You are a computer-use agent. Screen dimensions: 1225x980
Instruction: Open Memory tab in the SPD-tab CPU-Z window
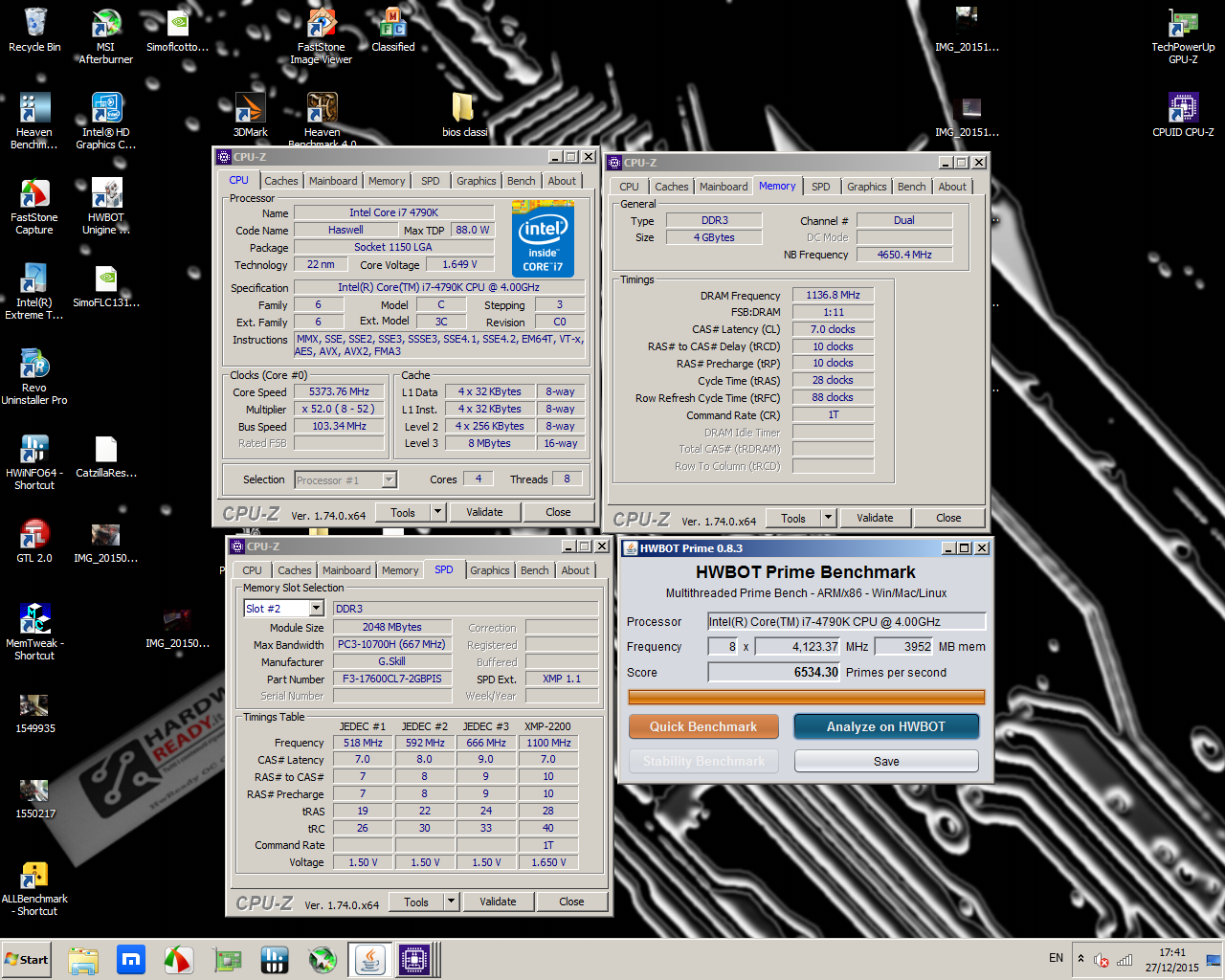400,570
